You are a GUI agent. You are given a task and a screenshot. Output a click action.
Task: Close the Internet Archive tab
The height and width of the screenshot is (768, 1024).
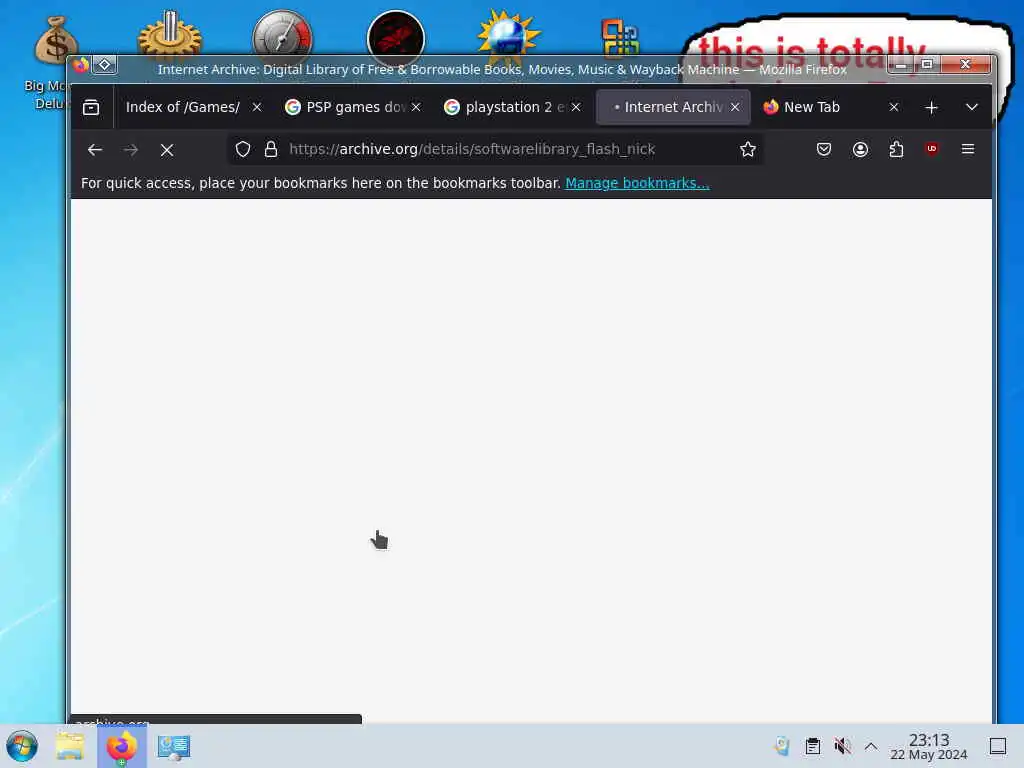pyautogui.click(x=735, y=107)
